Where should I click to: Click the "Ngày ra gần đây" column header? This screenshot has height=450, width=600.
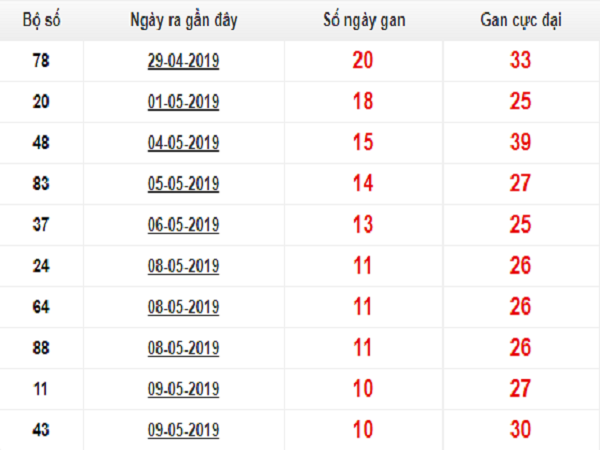(183, 20)
